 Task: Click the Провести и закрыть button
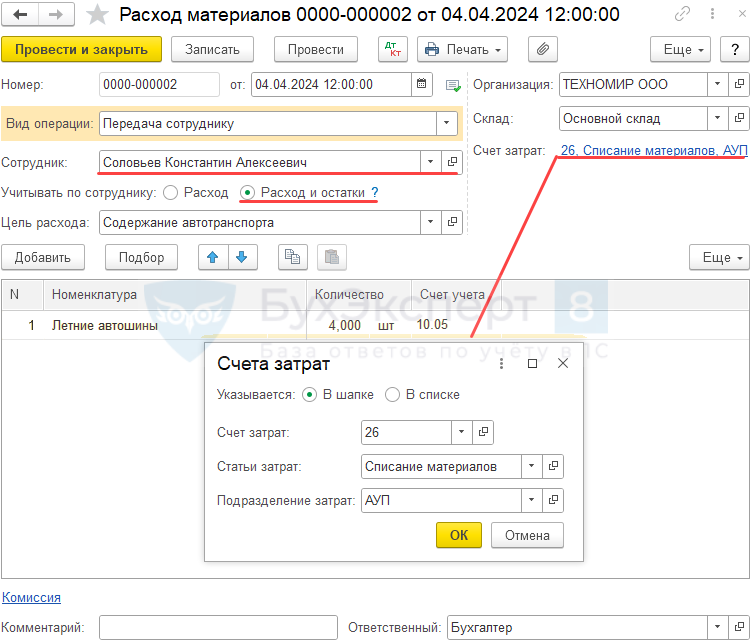[81, 49]
